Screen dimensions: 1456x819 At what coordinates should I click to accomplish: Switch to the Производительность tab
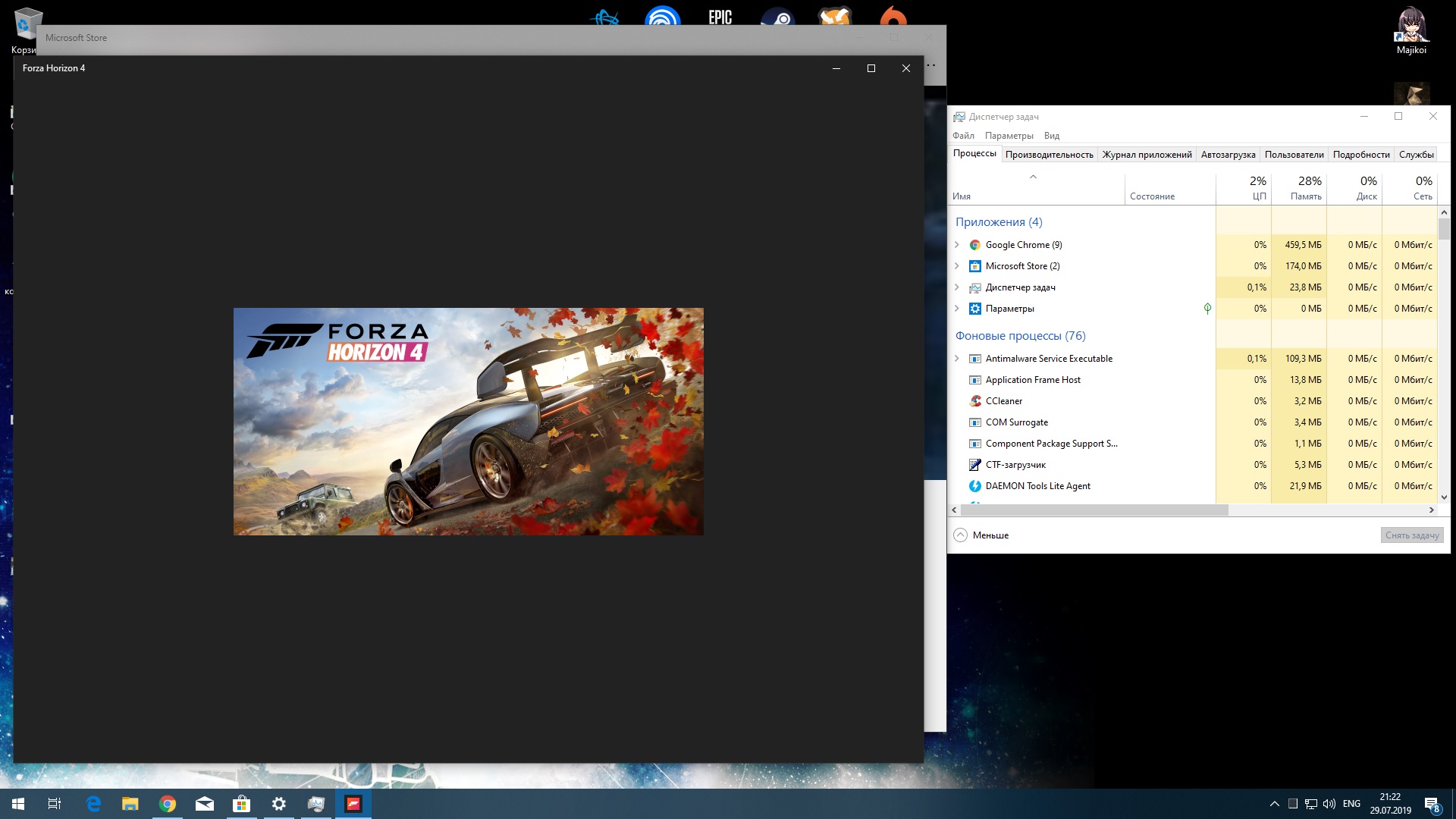pyautogui.click(x=1049, y=155)
